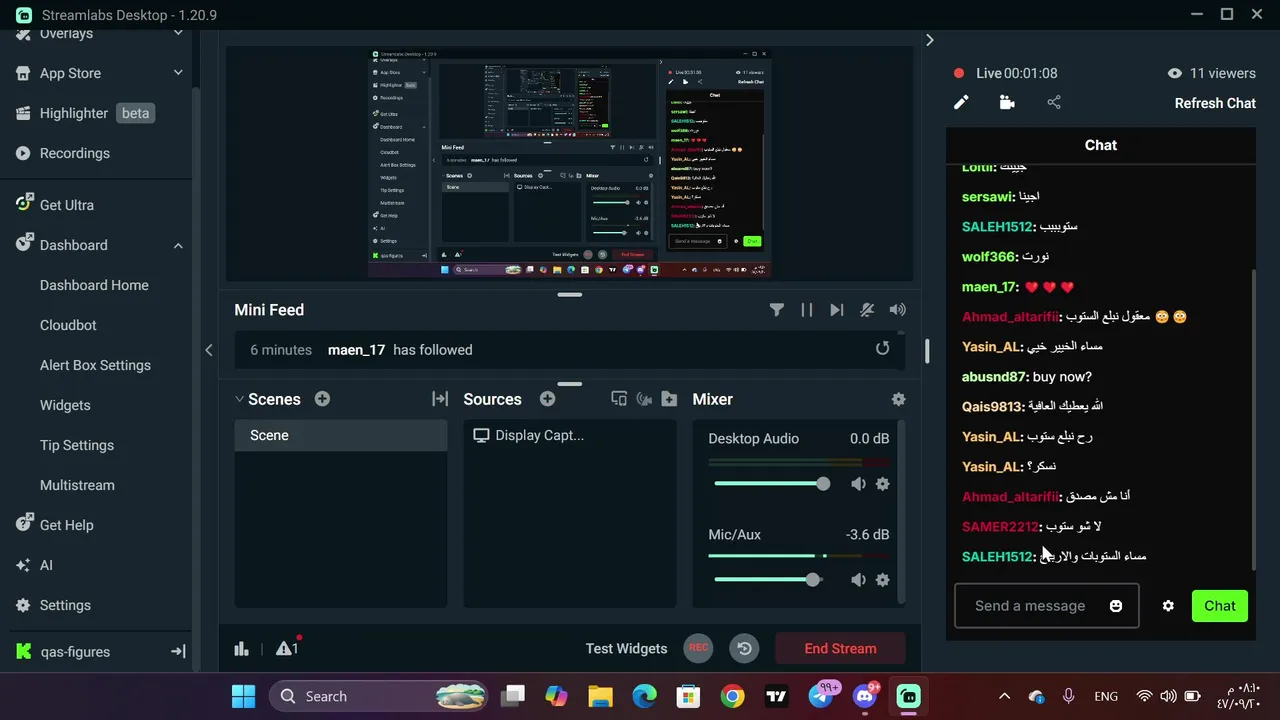The width and height of the screenshot is (1280, 720).
Task: Start recording with REC button
Action: tap(698, 648)
